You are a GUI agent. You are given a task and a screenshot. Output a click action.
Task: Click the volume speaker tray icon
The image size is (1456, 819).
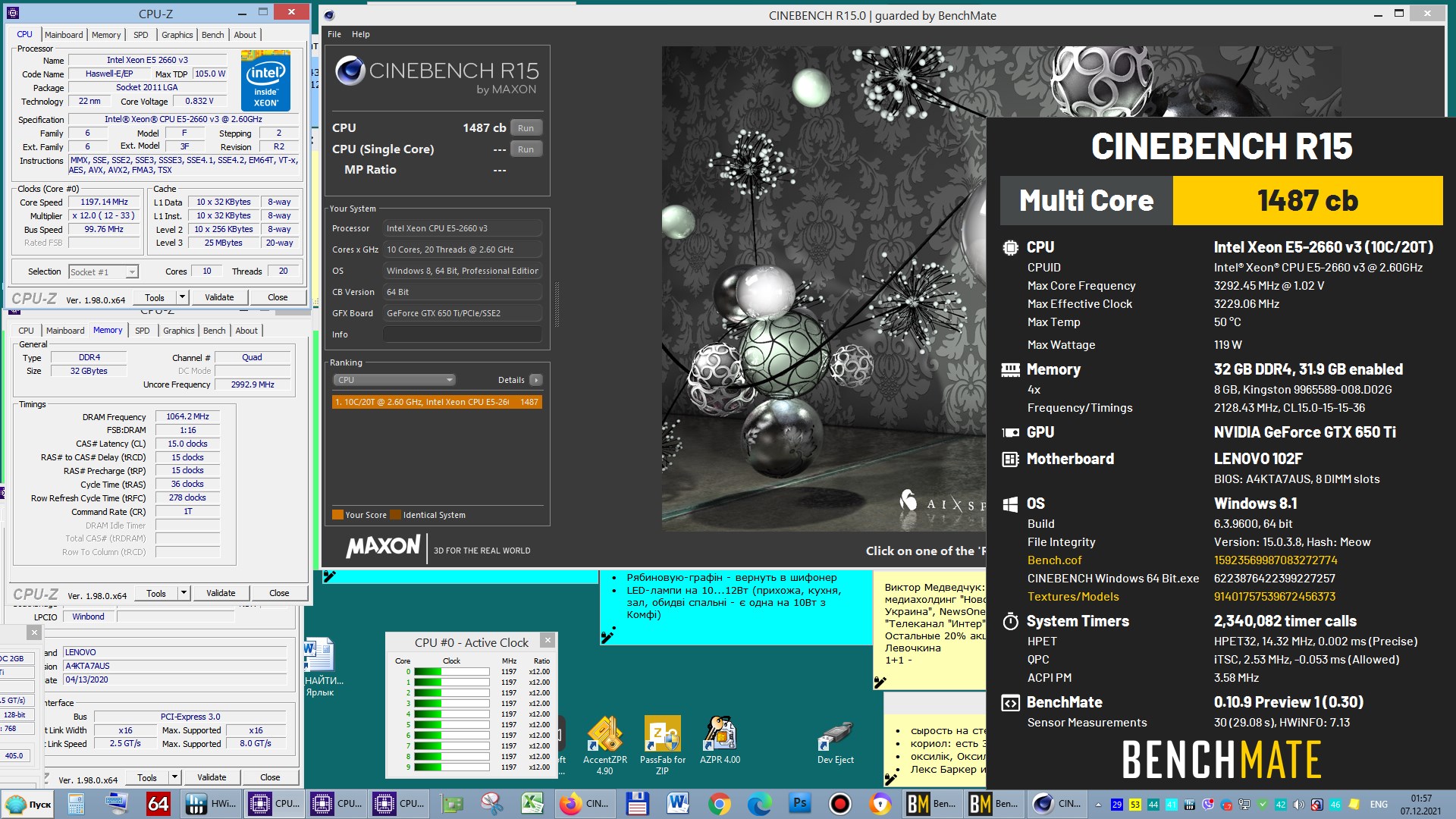1298,805
